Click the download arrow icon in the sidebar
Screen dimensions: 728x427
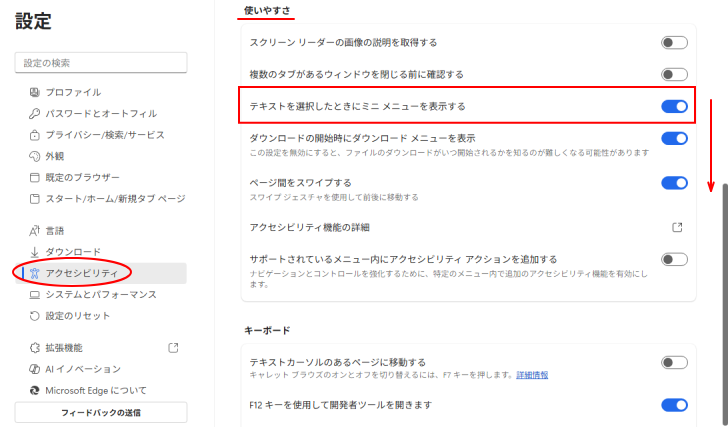(34, 252)
